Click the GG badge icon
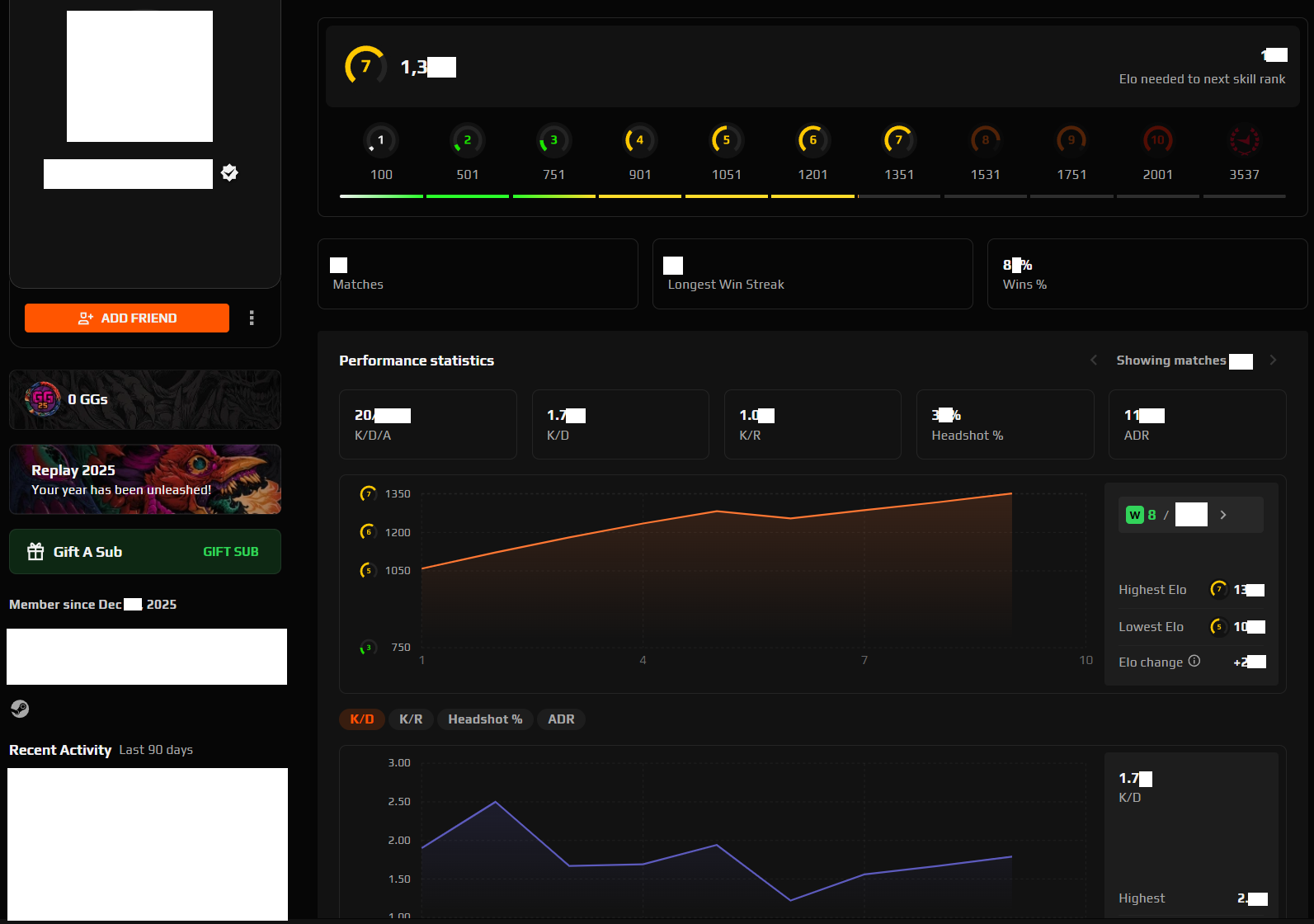Screen dimensions: 1314x924 point(43,399)
